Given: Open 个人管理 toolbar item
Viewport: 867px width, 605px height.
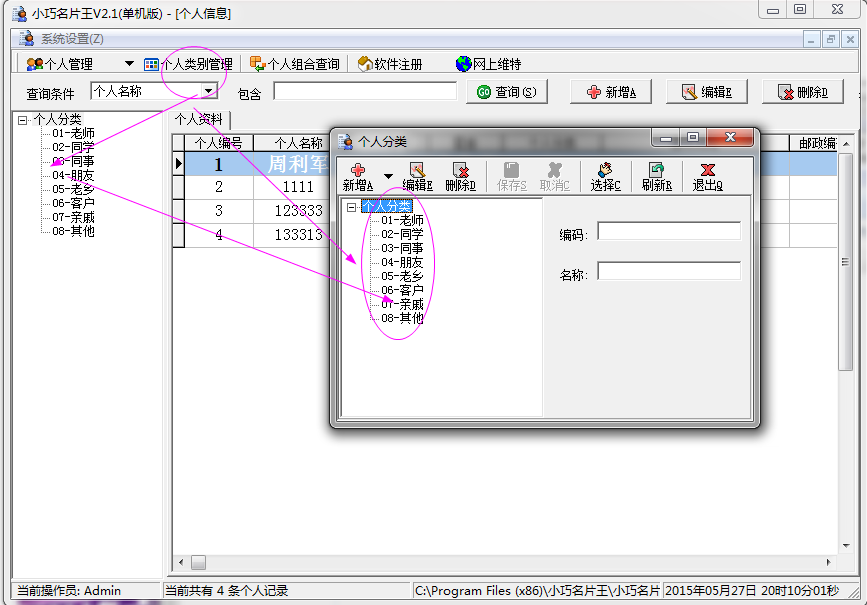Looking at the screenshot, I should (60, 64).
